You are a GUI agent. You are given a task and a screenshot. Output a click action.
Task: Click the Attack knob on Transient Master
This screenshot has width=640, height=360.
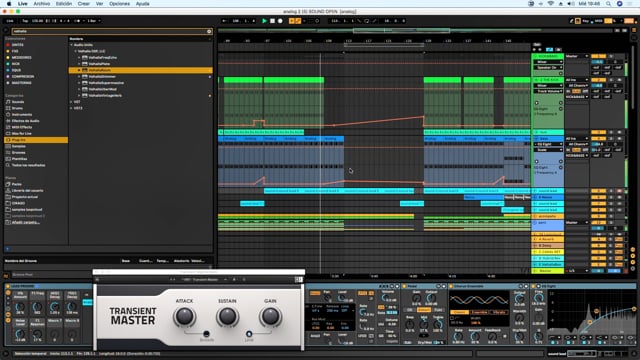(x=184, y=316)
